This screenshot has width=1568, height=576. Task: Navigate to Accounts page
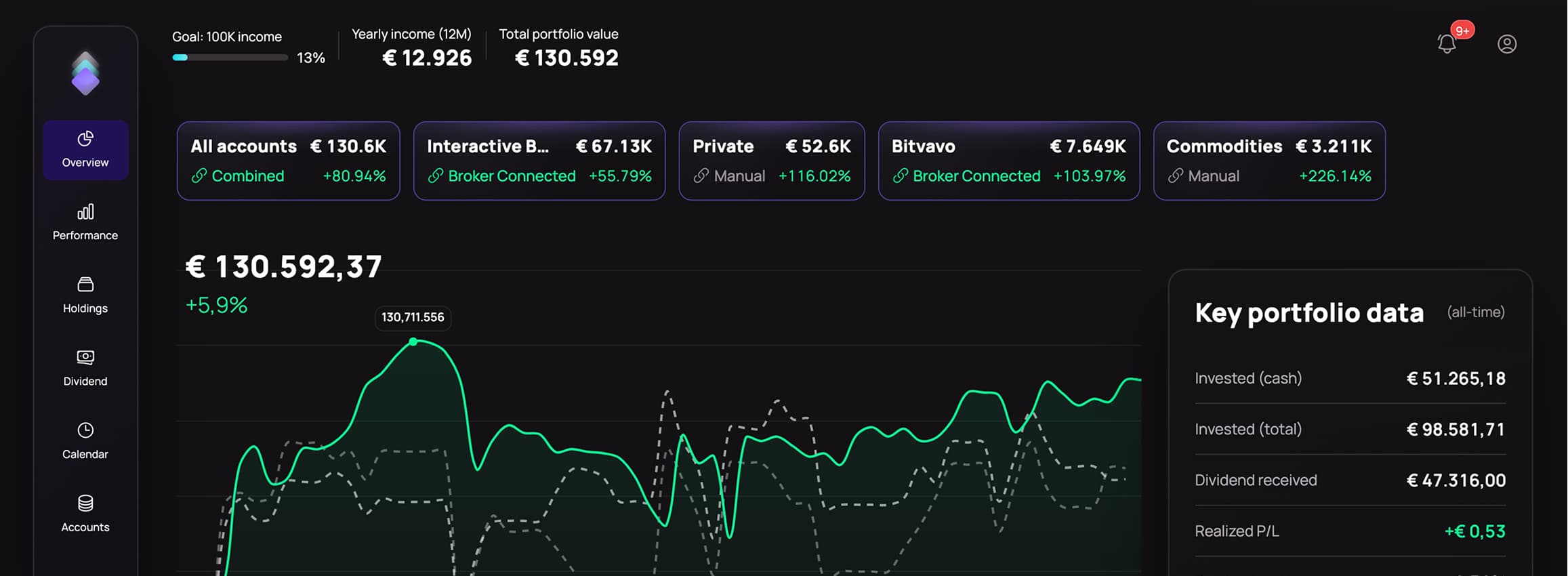[85, 514]
